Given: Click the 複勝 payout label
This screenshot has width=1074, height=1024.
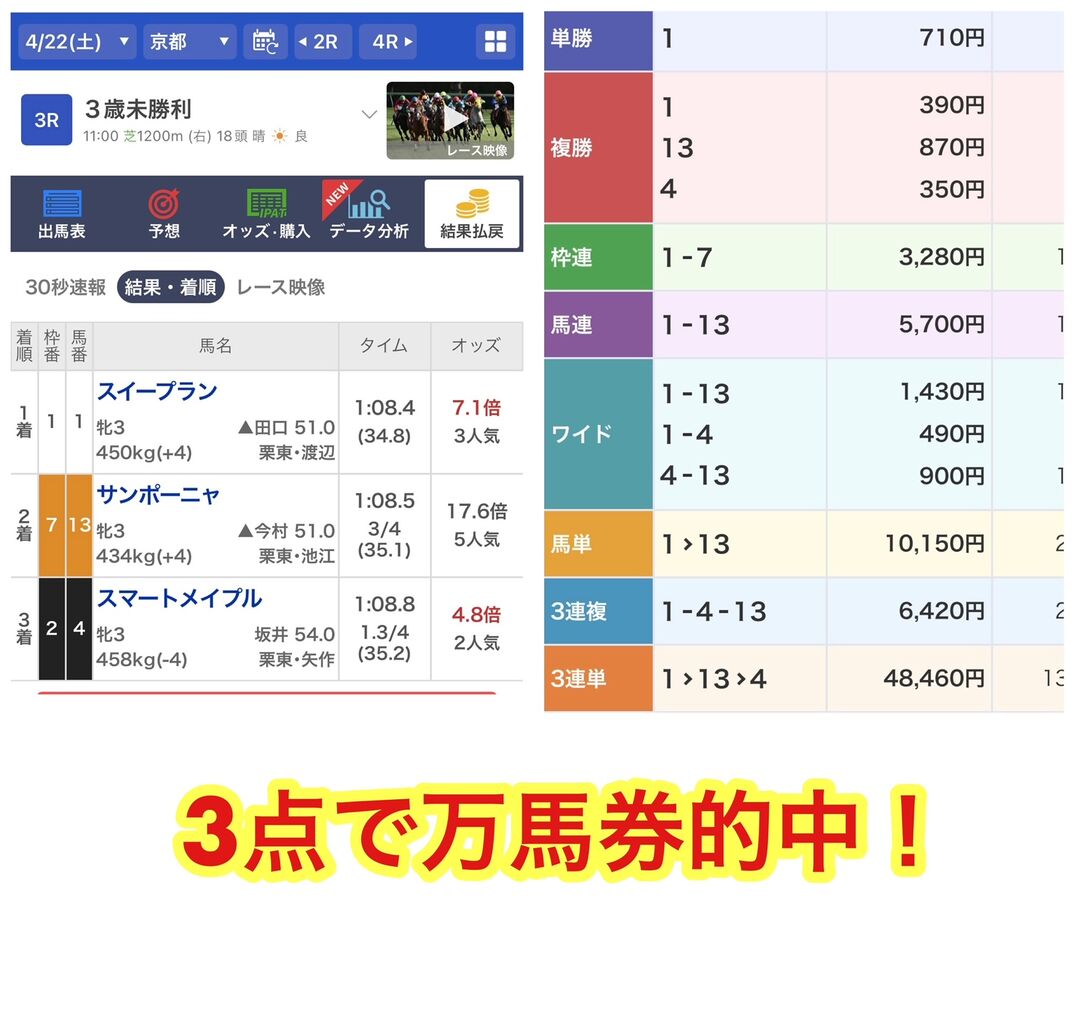Looking at the screenshot, I should pos(598,147).
